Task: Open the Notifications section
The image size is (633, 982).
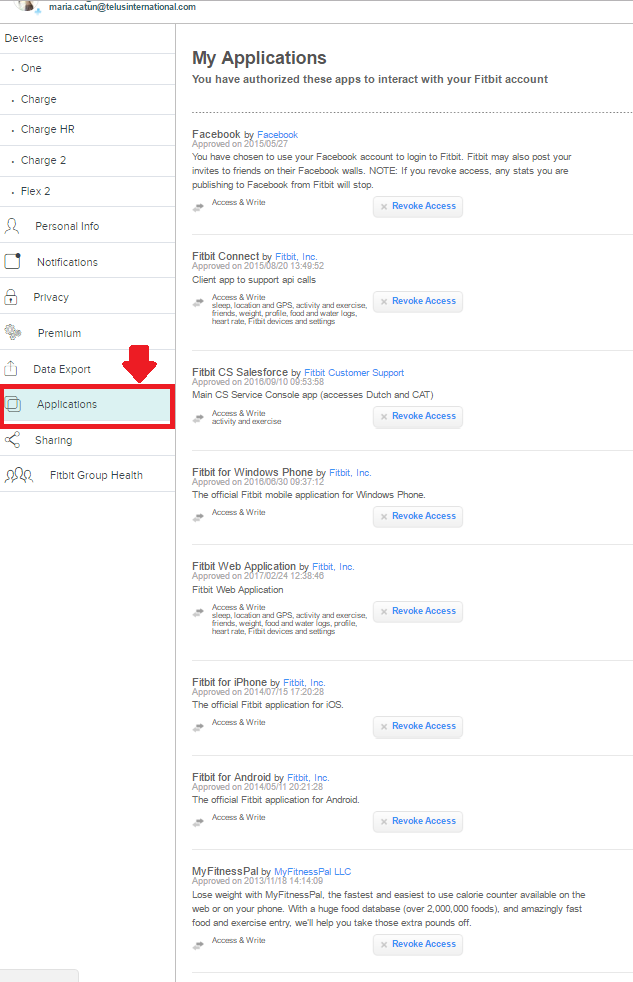Action: [88, 262]
